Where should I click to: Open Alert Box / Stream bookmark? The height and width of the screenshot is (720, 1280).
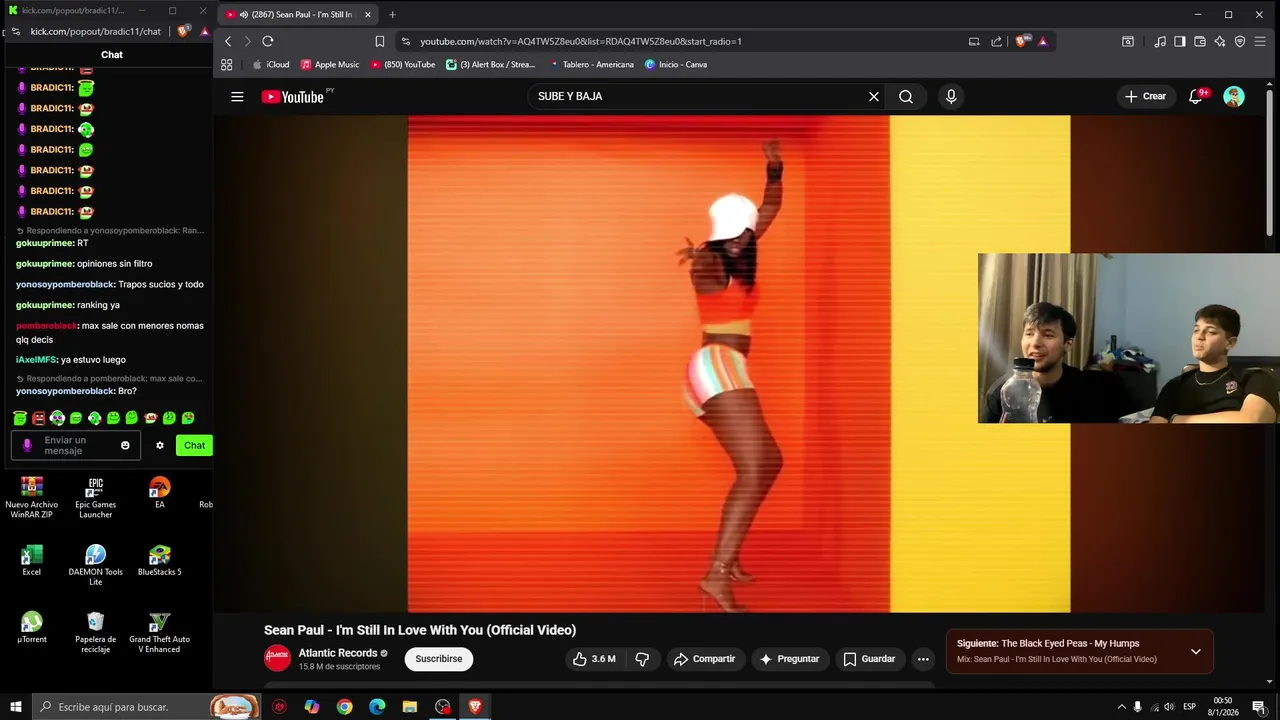[491, 64]
